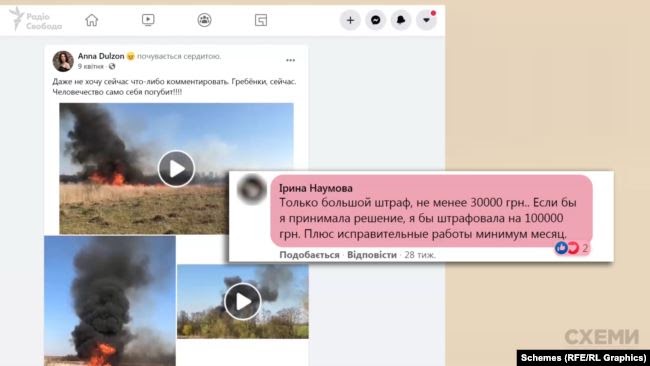Click the 9 квітня post date
The image size is (650, 366).
point(91,66)
